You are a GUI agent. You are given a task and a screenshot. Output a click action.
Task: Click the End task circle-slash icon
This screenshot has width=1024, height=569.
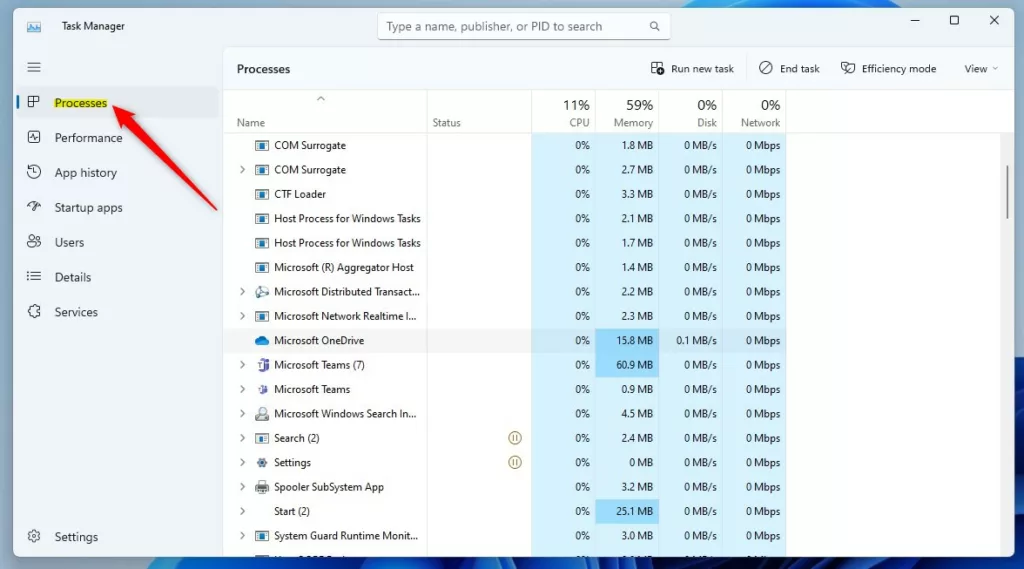click(765, 68)
